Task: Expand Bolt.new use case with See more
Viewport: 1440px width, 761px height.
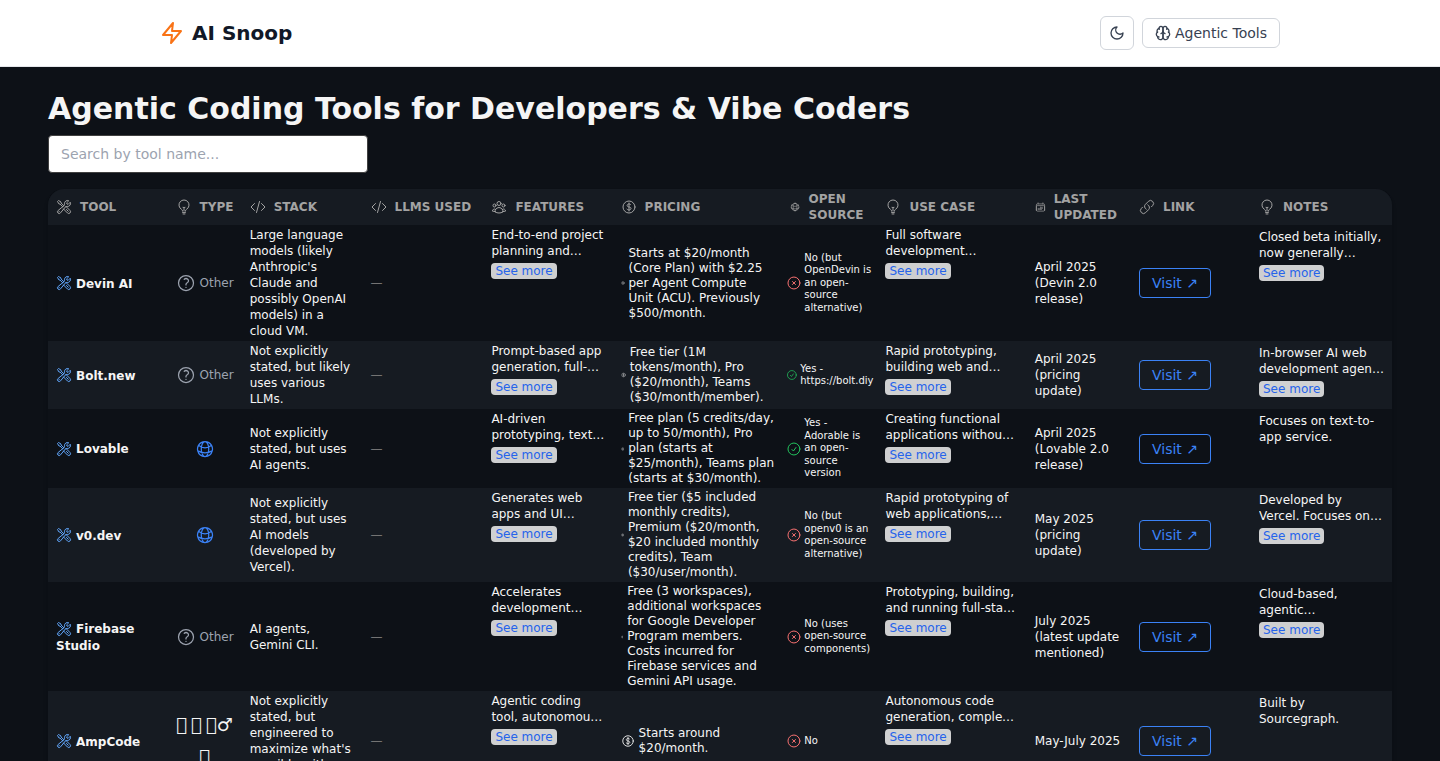Action: (x=918, y=387)
